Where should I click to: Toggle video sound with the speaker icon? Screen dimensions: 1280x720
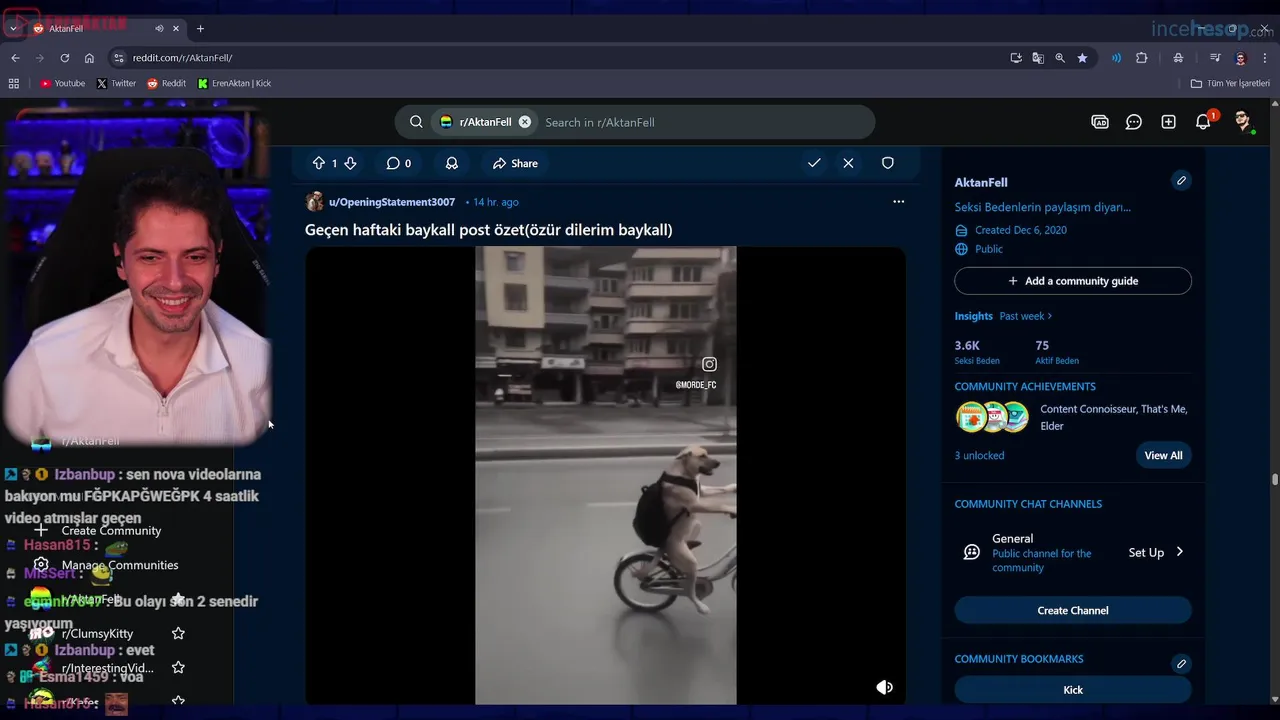pos(884,687)
